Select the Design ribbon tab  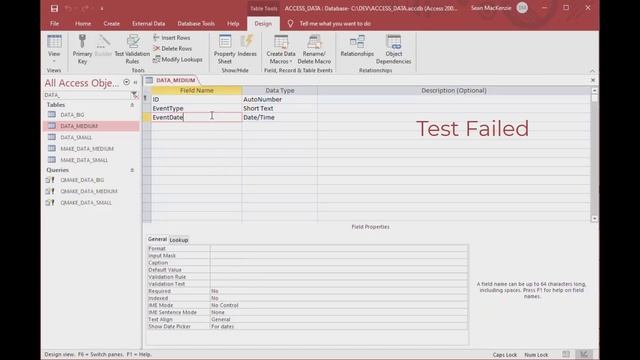point(263,24)
